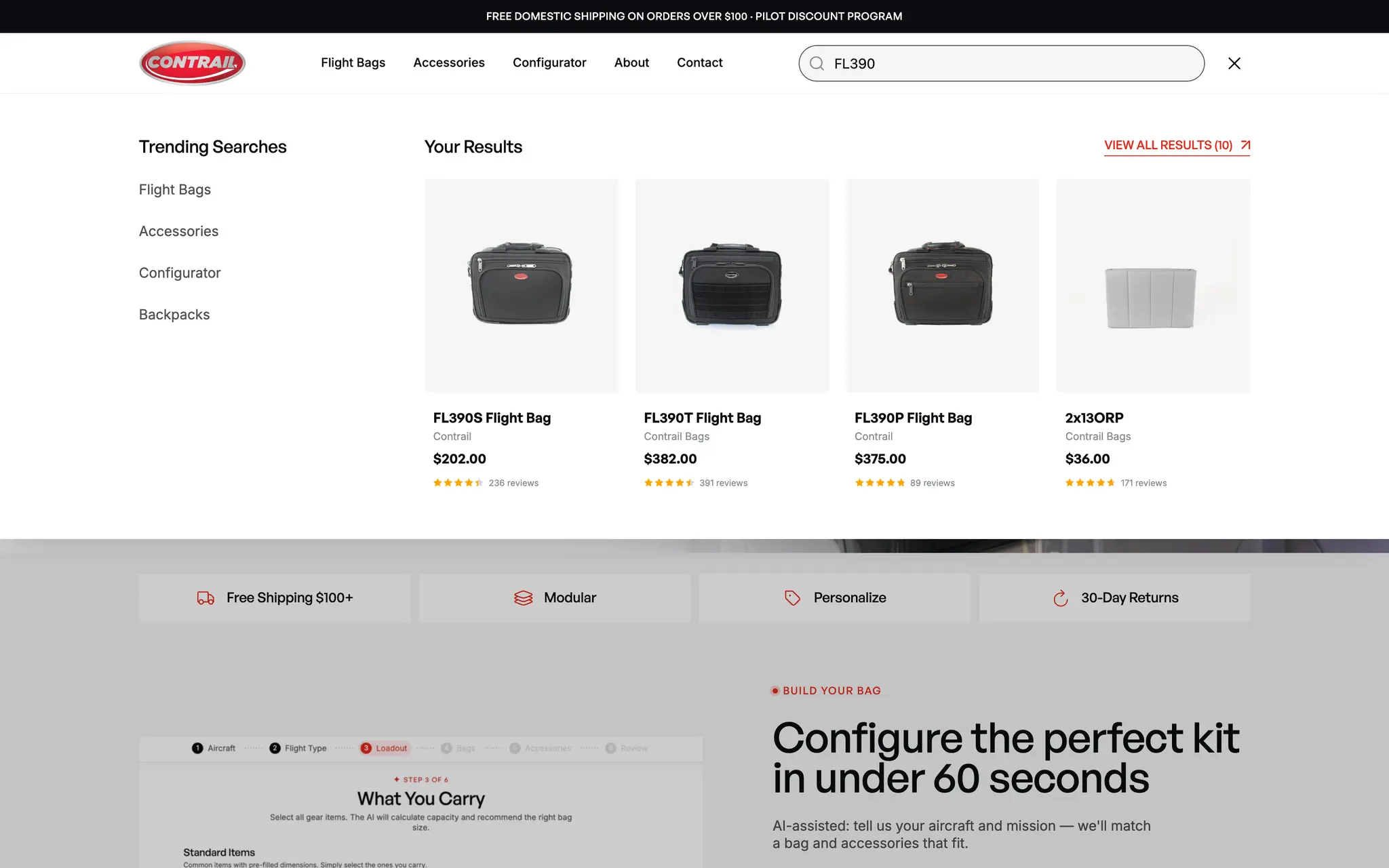
Task: Click the $375.00 price
Action: click(880, 459)
